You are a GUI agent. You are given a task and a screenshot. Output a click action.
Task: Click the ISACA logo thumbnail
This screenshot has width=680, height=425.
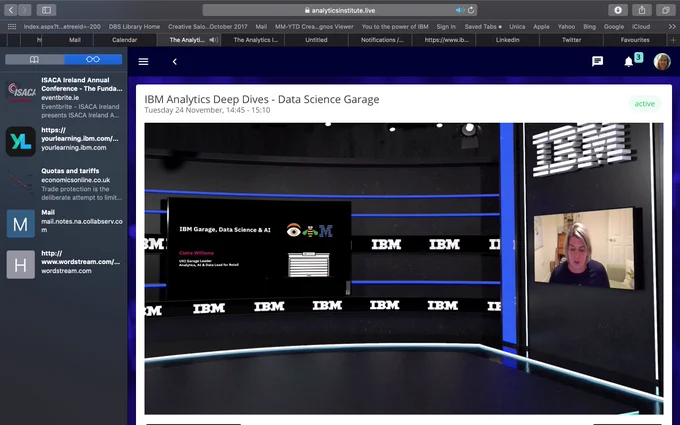21,92
